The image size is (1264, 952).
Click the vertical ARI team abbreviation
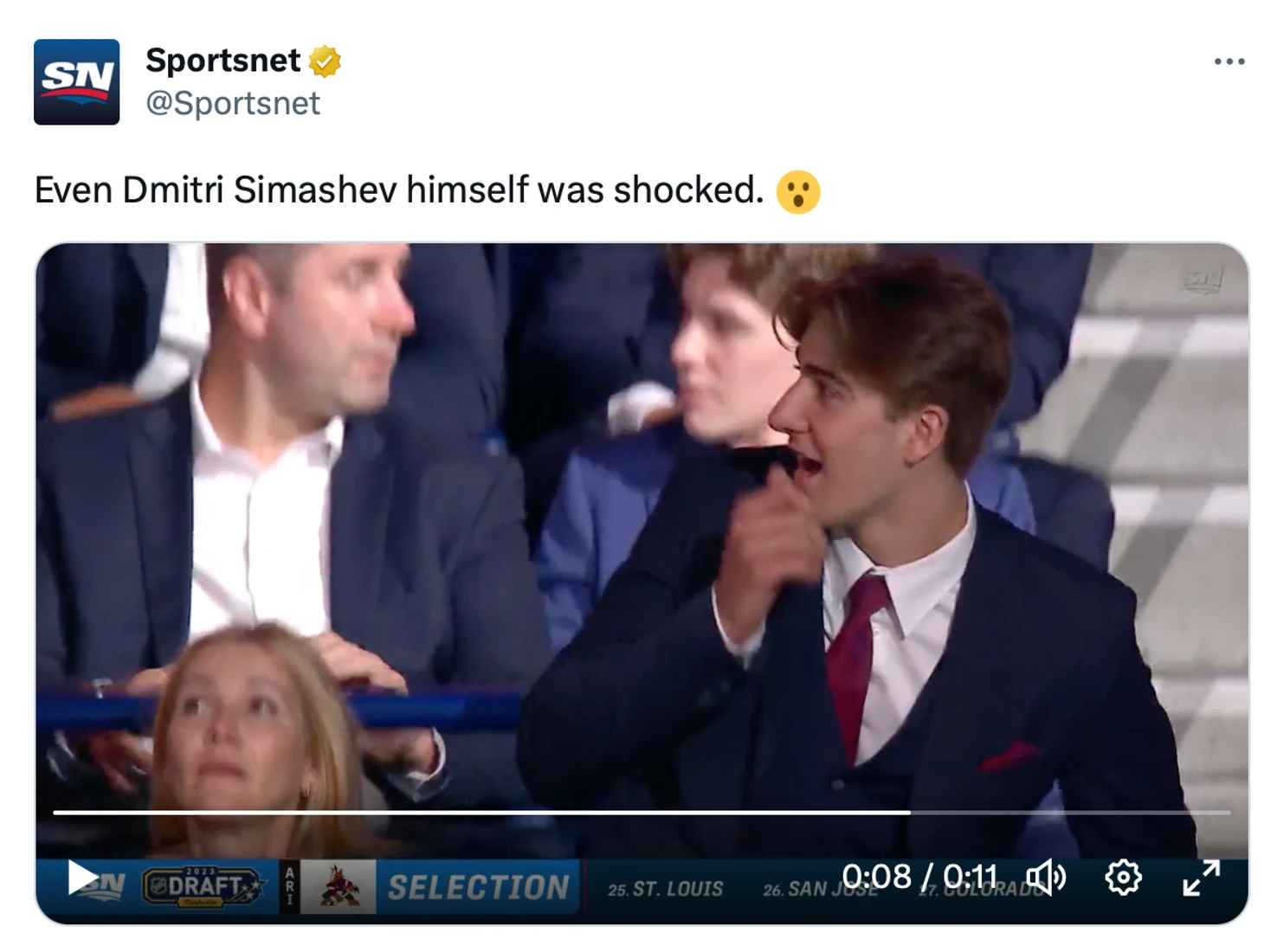click(x=289, y=887)
